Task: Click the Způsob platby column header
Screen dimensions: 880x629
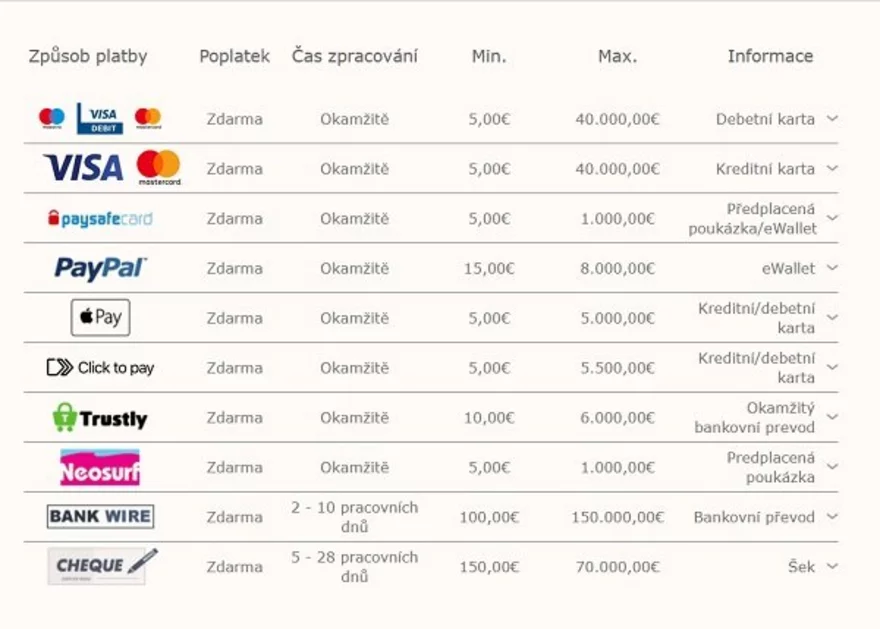Action: click(88, 56)
